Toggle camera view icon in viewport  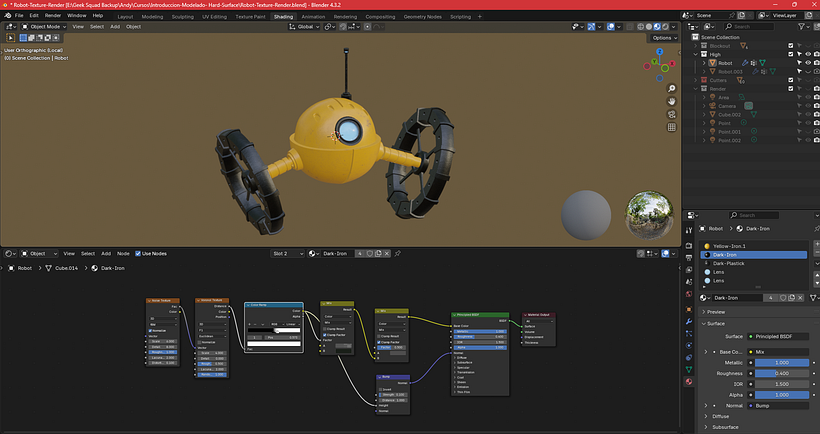672,115
